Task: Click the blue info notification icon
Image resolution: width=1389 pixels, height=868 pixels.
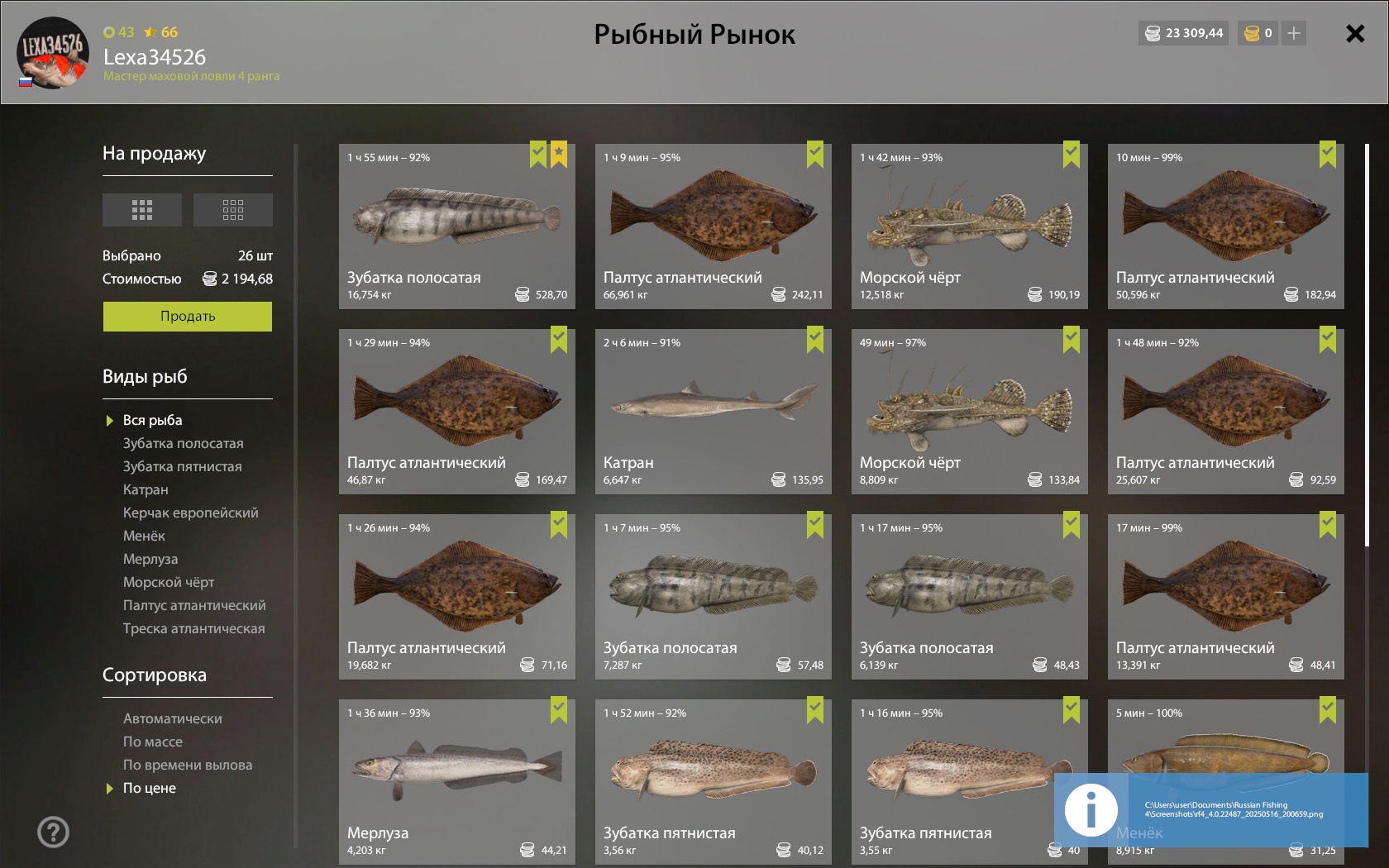Action: point(1091,810)
